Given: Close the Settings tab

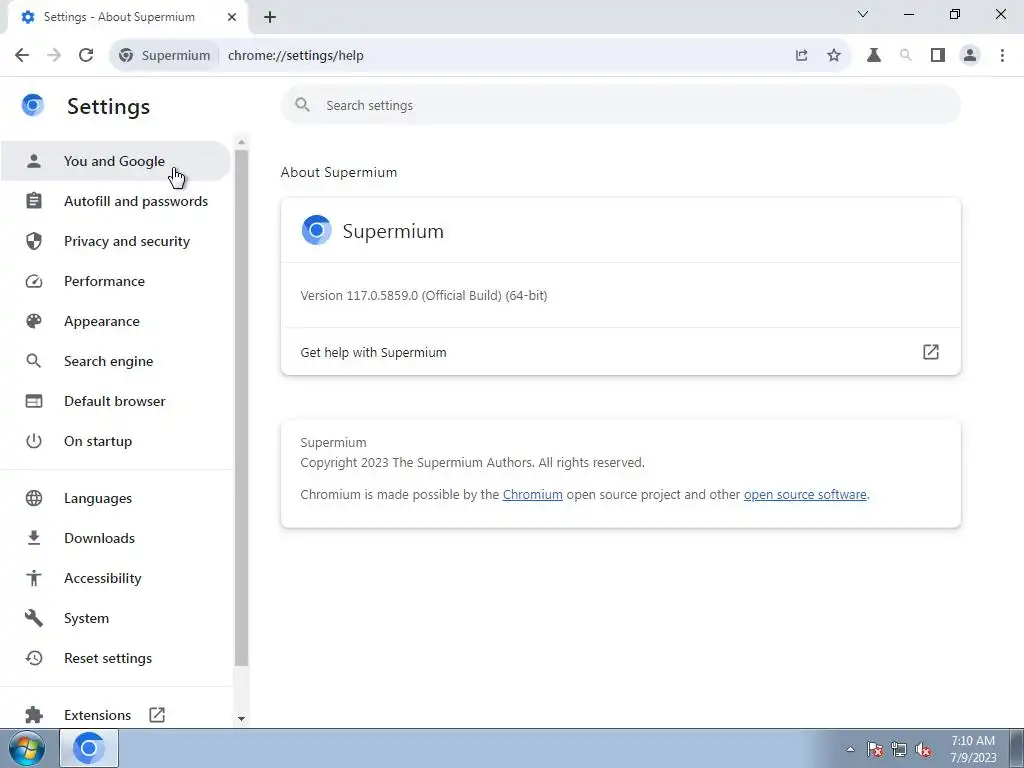Looking at the screenshot, I should coord(232,17).
